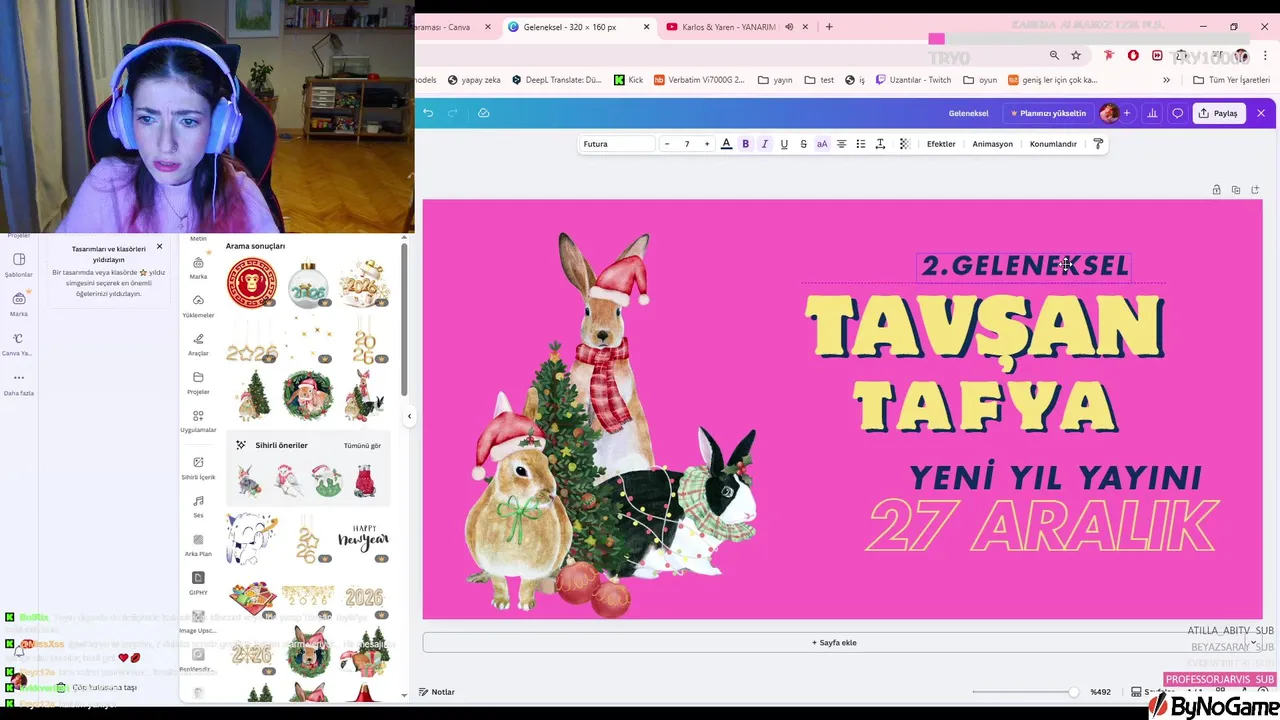Click Tümünü gör link
This screenshot has width=1280, height=720.
[x=362, y=446]
